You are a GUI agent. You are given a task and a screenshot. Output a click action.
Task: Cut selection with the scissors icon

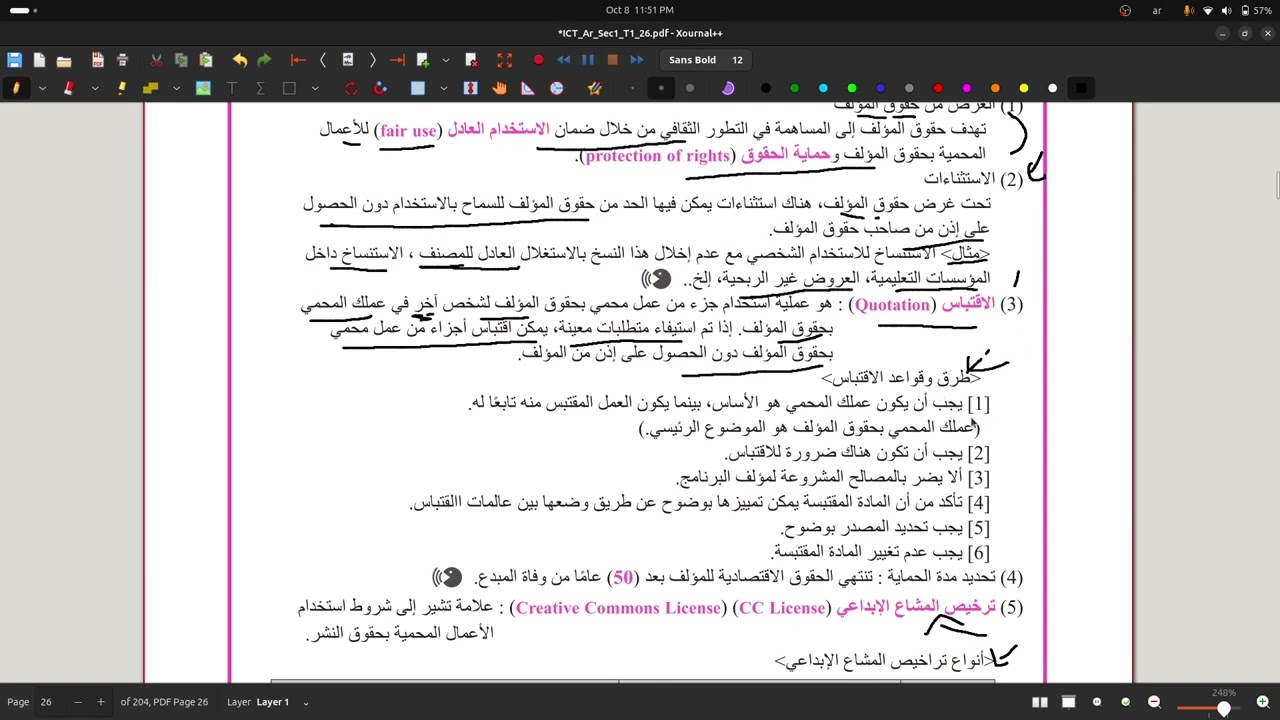tap(156, 60)
